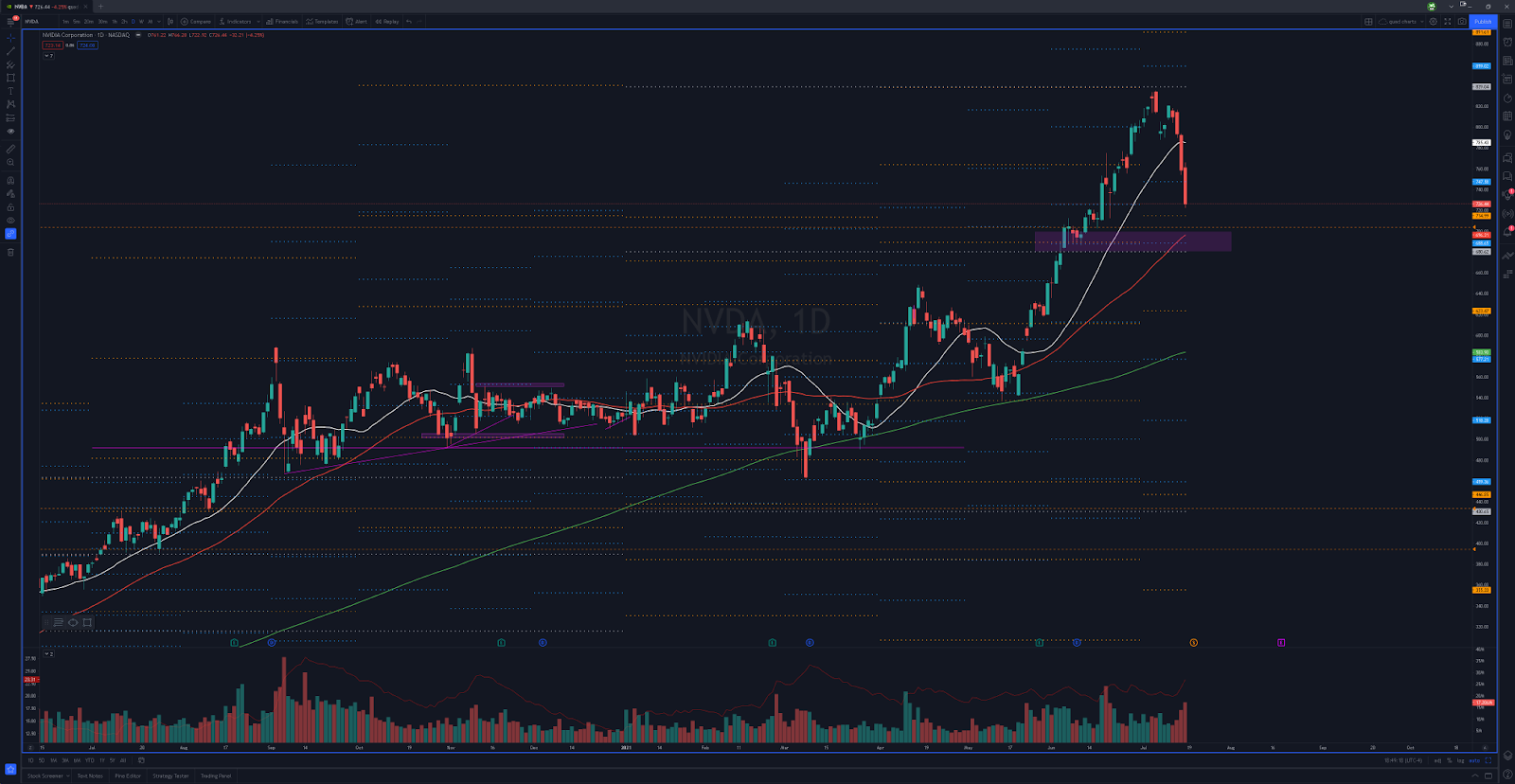Viewport: 1515px width, 784px height.
Task: Remove drawings with the trash icon
Action: pyautogui.click(x=10, y=252)
